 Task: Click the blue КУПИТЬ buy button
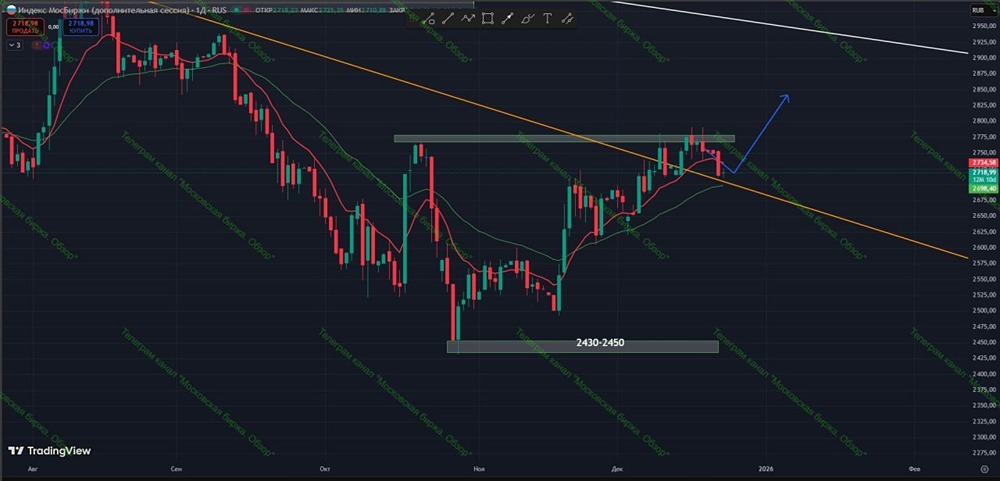(x=80, y=26)
